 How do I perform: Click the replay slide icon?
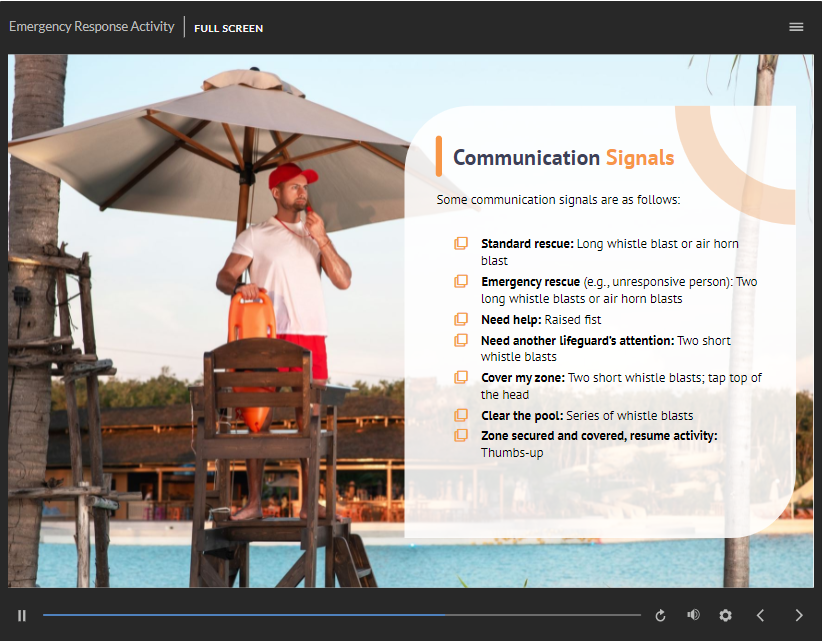tap(660, 616)
